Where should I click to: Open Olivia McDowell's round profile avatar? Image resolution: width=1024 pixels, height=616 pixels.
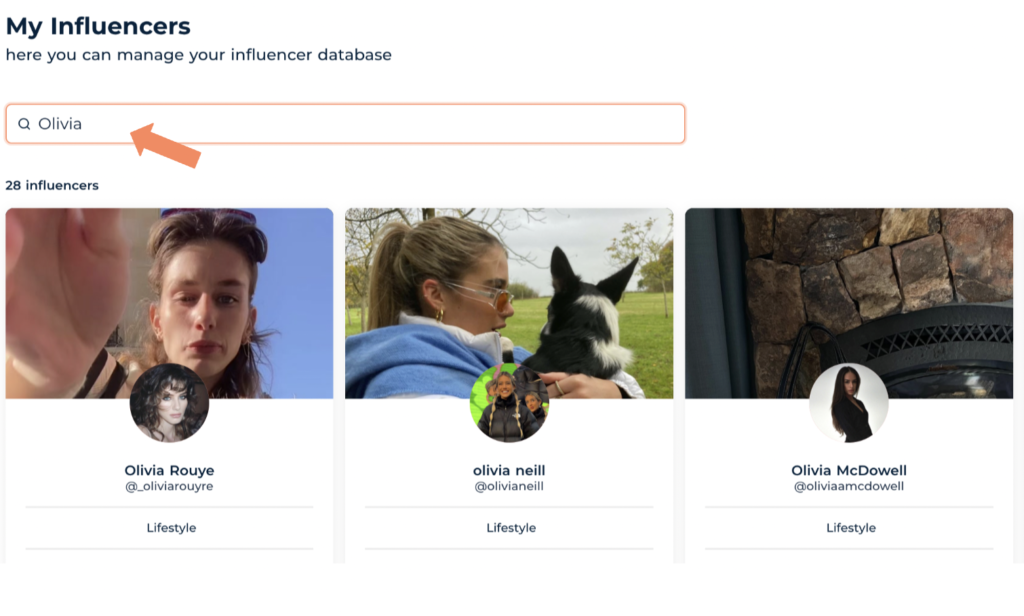click(x=849, y=403)
